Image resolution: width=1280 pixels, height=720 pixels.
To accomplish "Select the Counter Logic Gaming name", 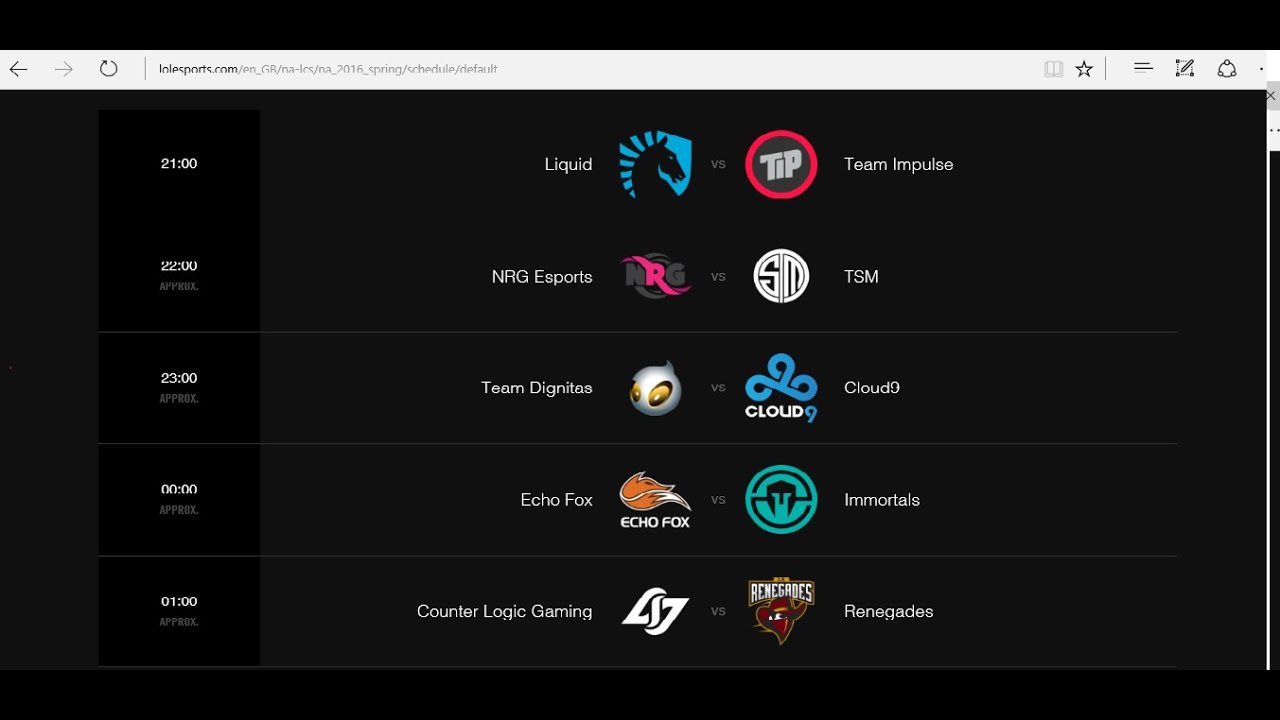I will pos(504,611).
